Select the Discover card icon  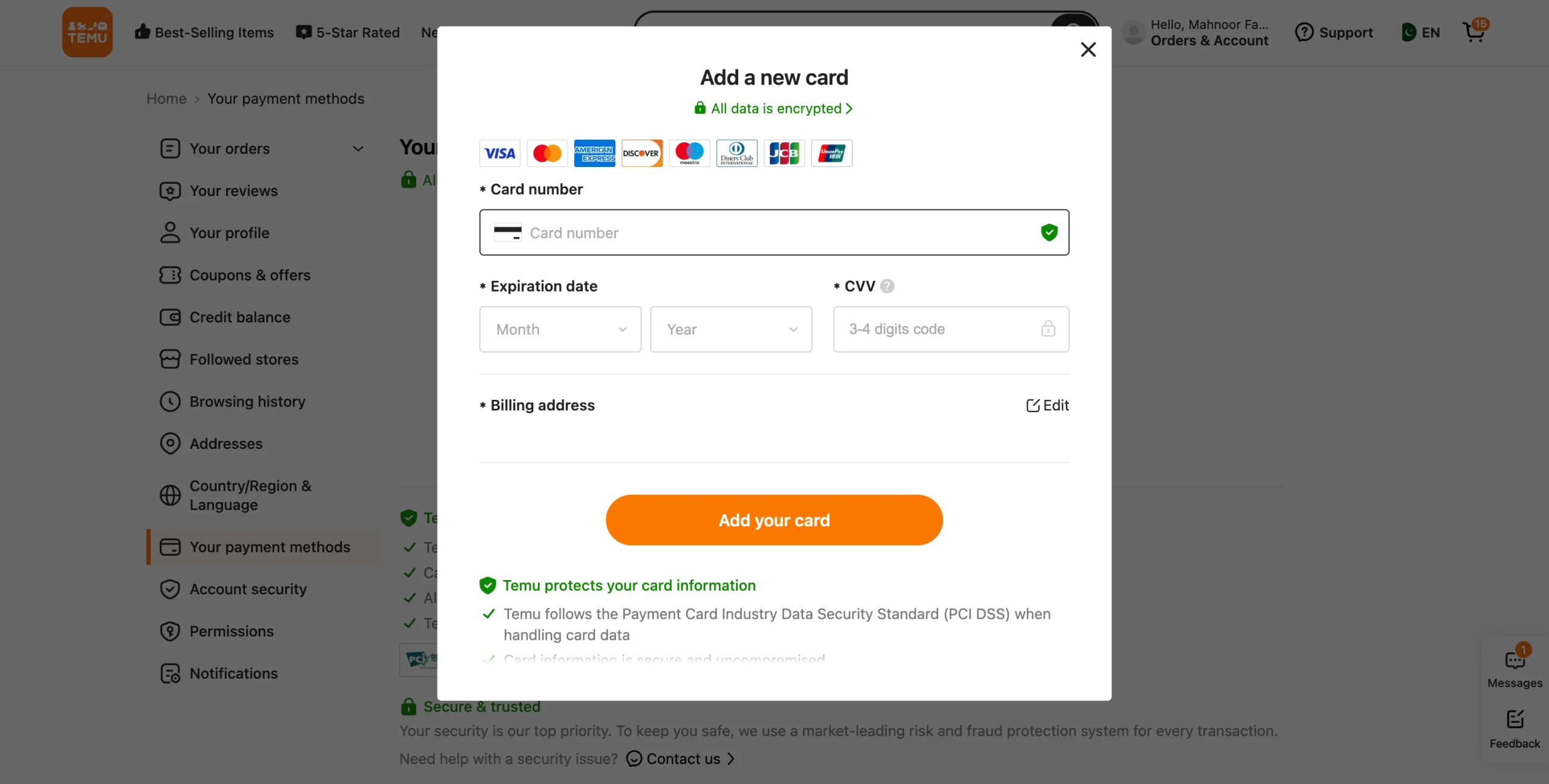tap(641, 153)
